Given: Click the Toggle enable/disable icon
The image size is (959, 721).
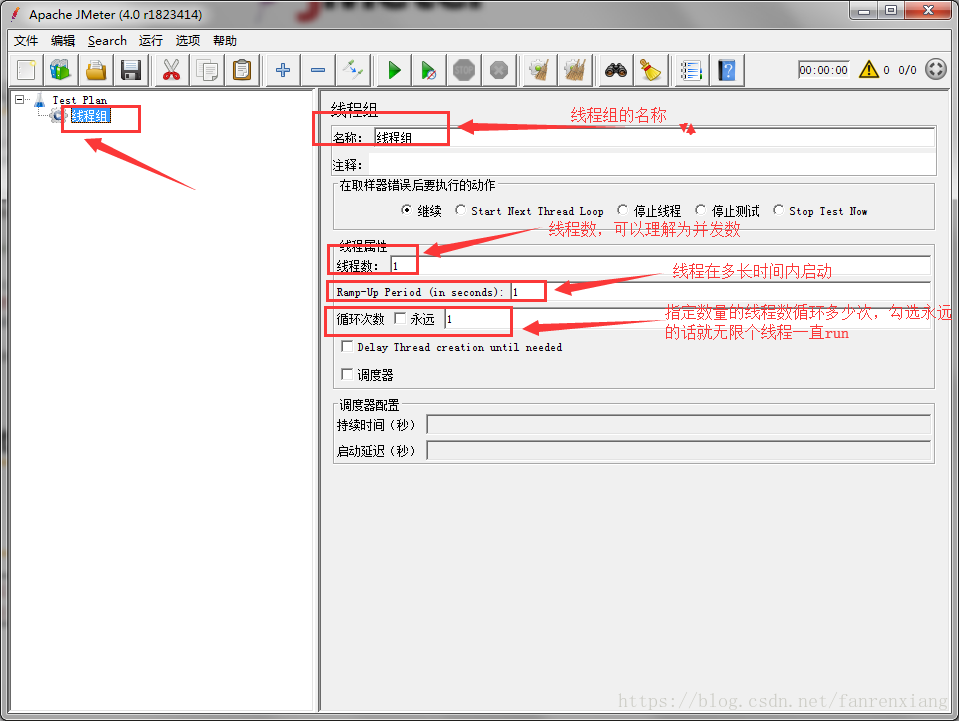Looking at the screenshot, I should 353,70.
